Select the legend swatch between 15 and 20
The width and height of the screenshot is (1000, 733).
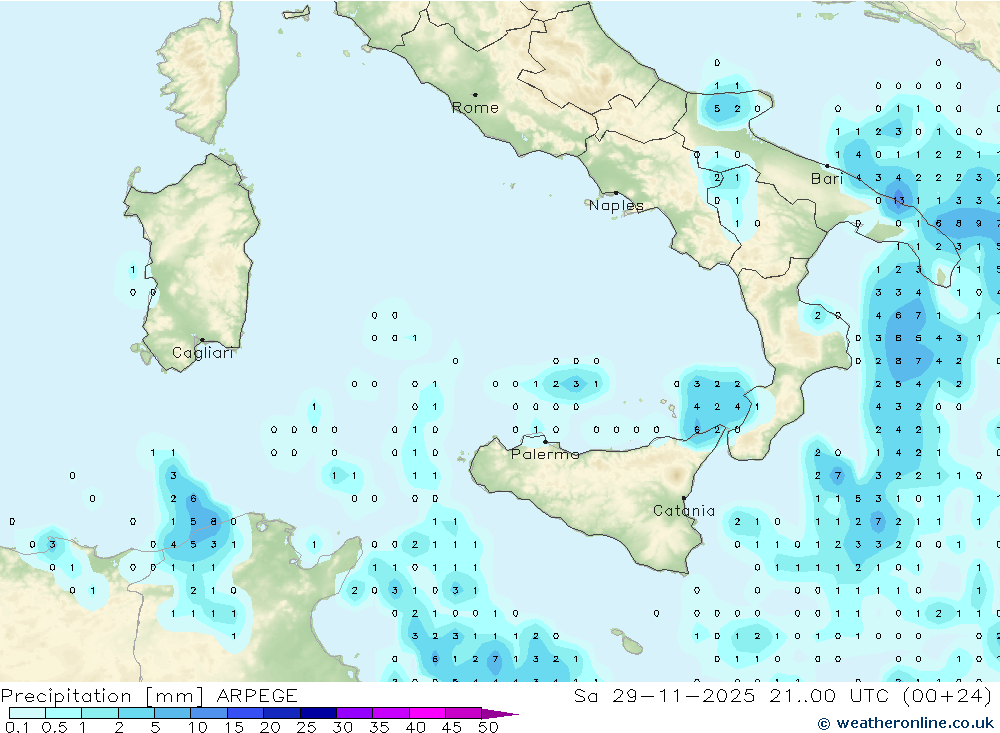pyautogui.click(x=245, y=713)
